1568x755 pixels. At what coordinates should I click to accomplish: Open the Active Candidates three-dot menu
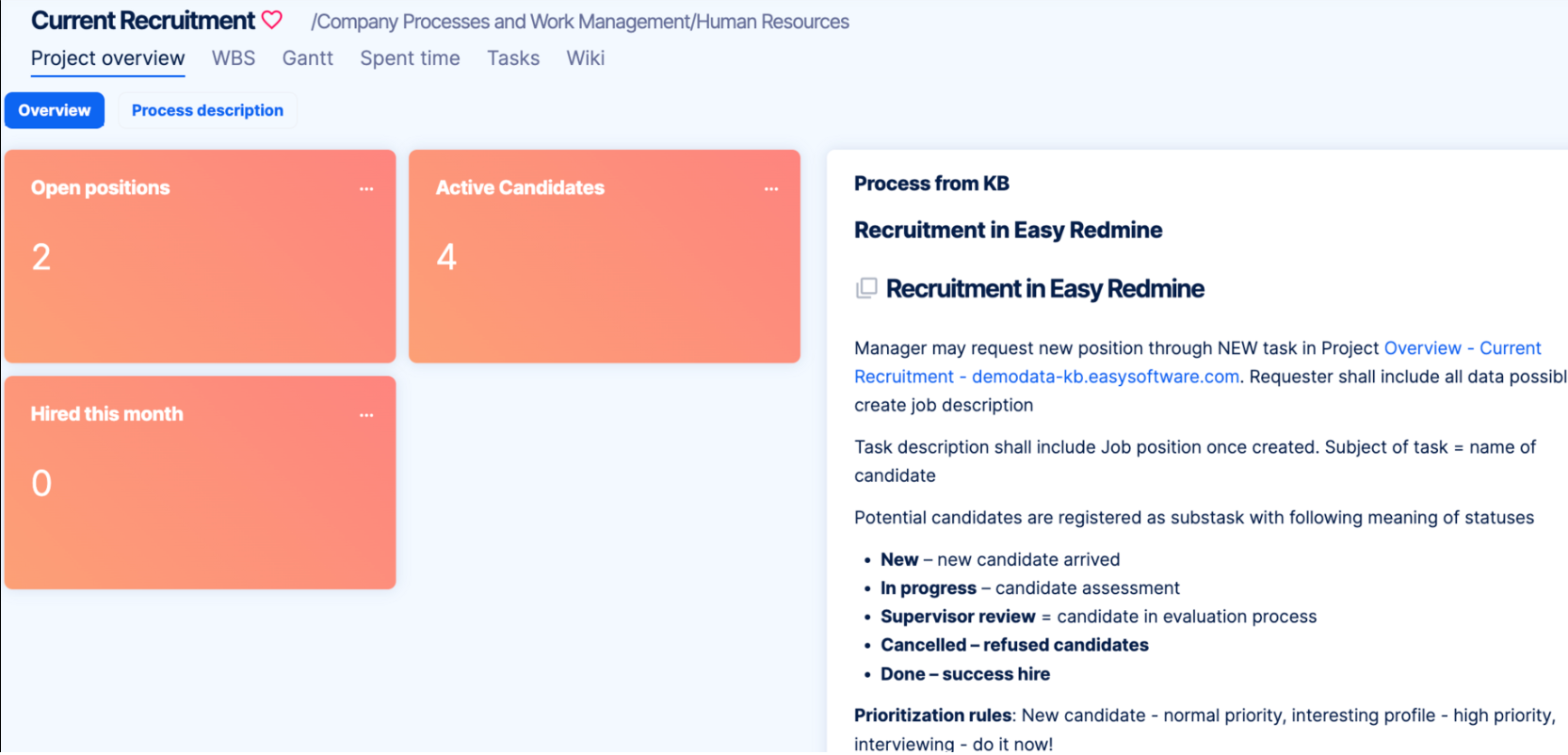click(771, 189)
